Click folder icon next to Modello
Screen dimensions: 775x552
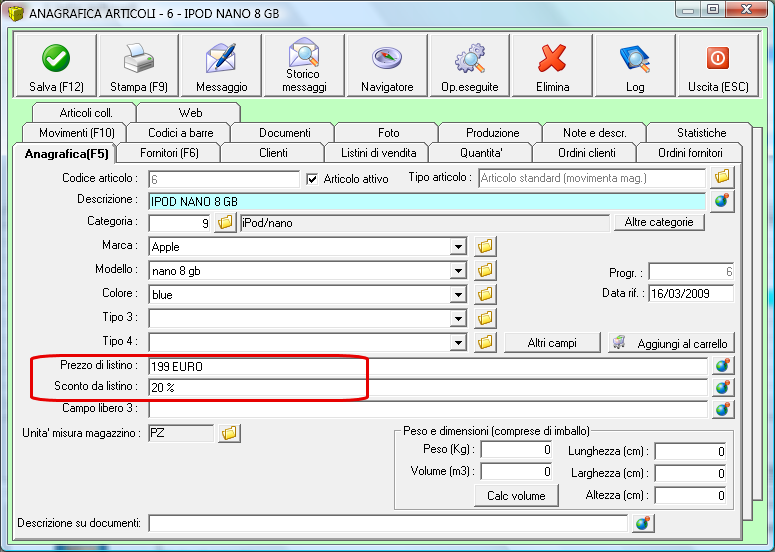coord(485,270)
